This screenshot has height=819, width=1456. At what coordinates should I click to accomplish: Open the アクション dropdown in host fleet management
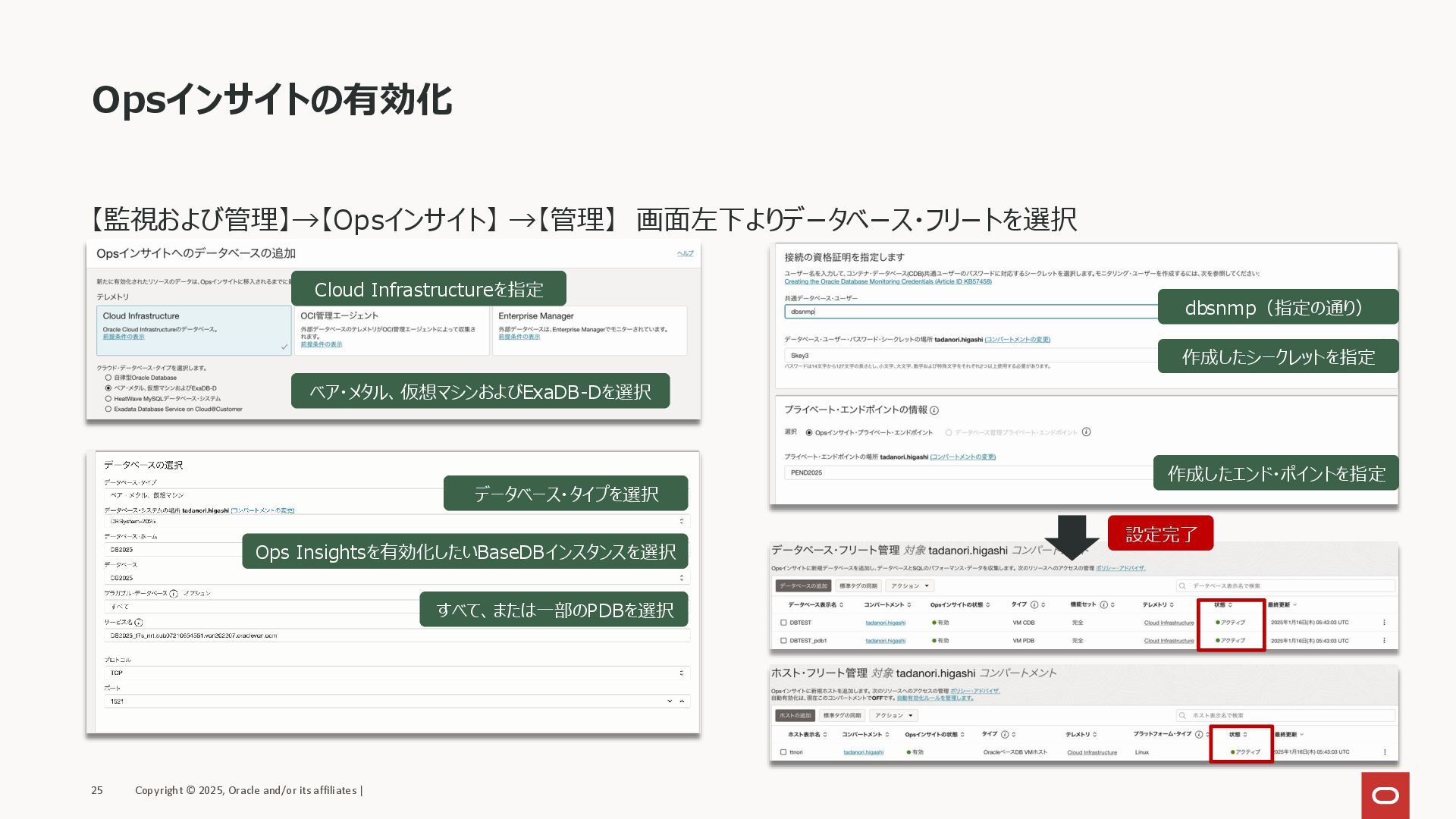pyautogui.click(x=894, y=715)
